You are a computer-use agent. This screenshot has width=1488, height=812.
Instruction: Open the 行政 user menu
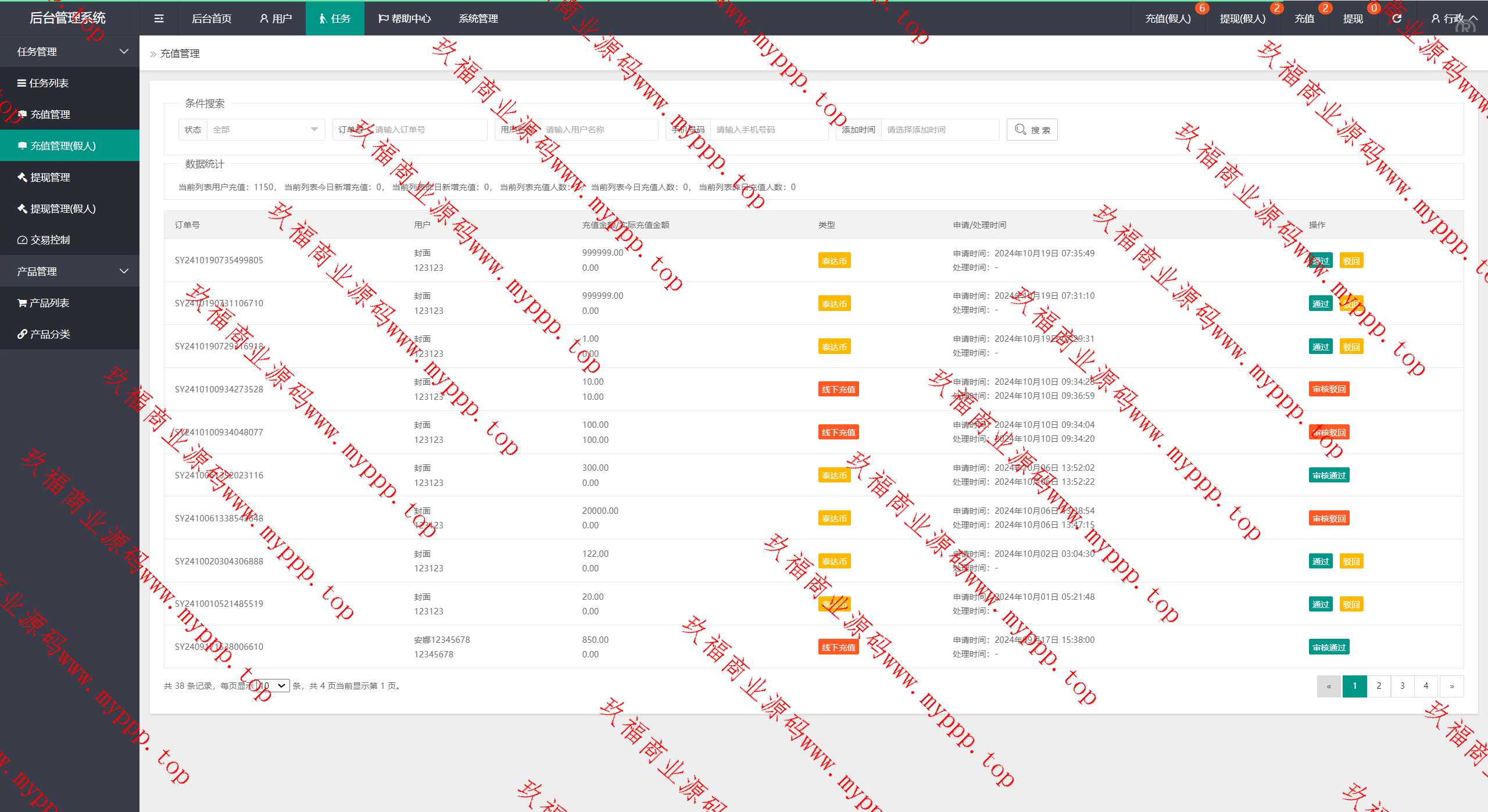(x=1453, y=19)
